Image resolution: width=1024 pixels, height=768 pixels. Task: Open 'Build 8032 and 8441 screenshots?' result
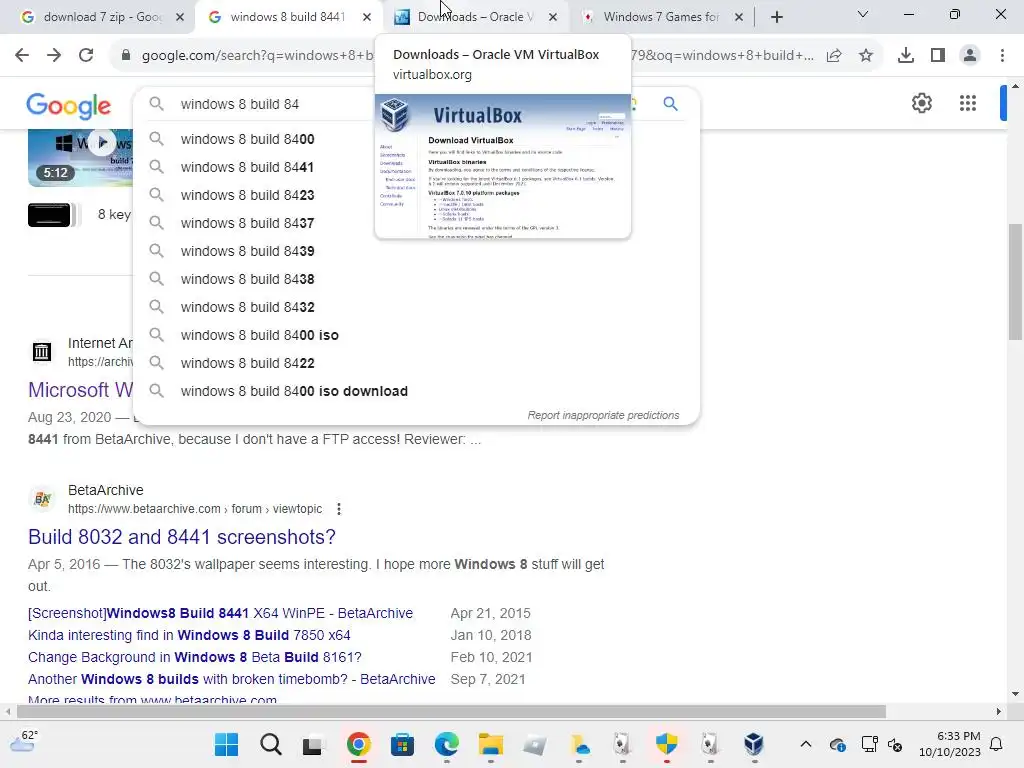click(x=182, y=537)
